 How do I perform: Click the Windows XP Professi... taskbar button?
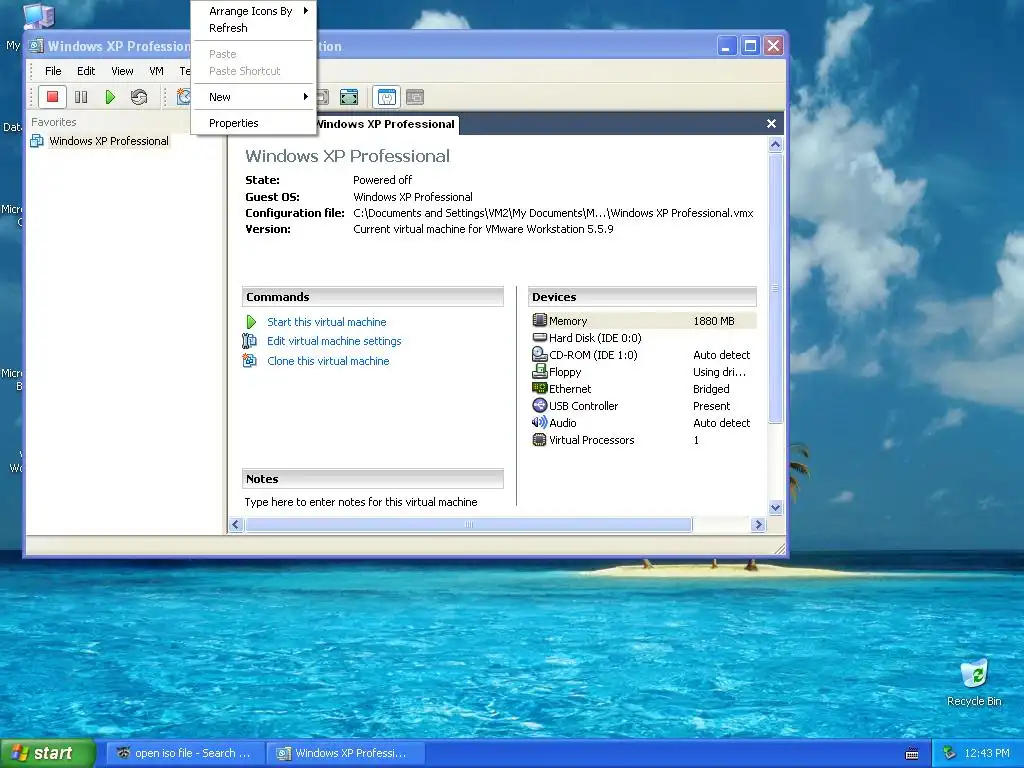click(x=345, y=753)
